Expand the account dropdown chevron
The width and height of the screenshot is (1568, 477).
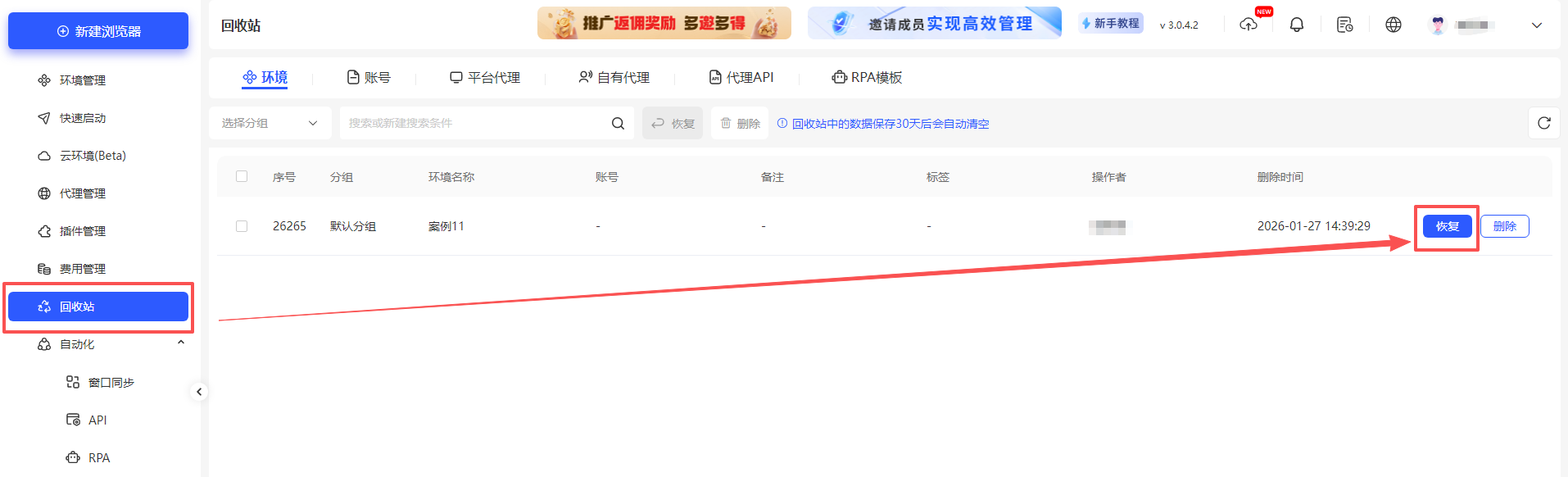(1537, 25)
